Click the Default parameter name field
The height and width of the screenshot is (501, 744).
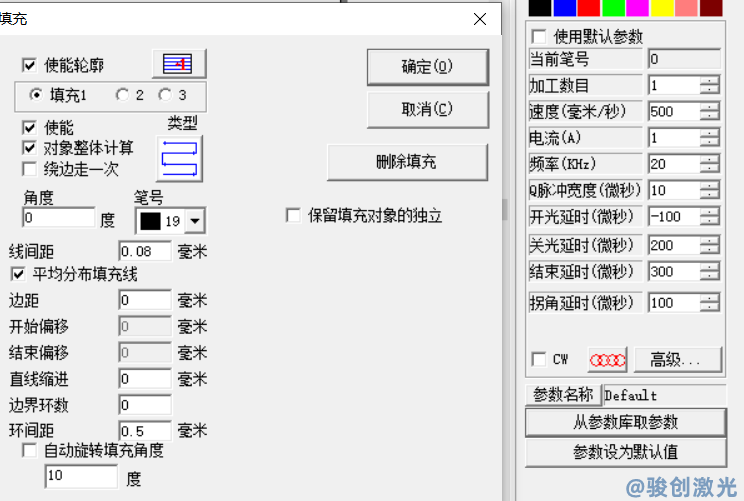point(665,395)
